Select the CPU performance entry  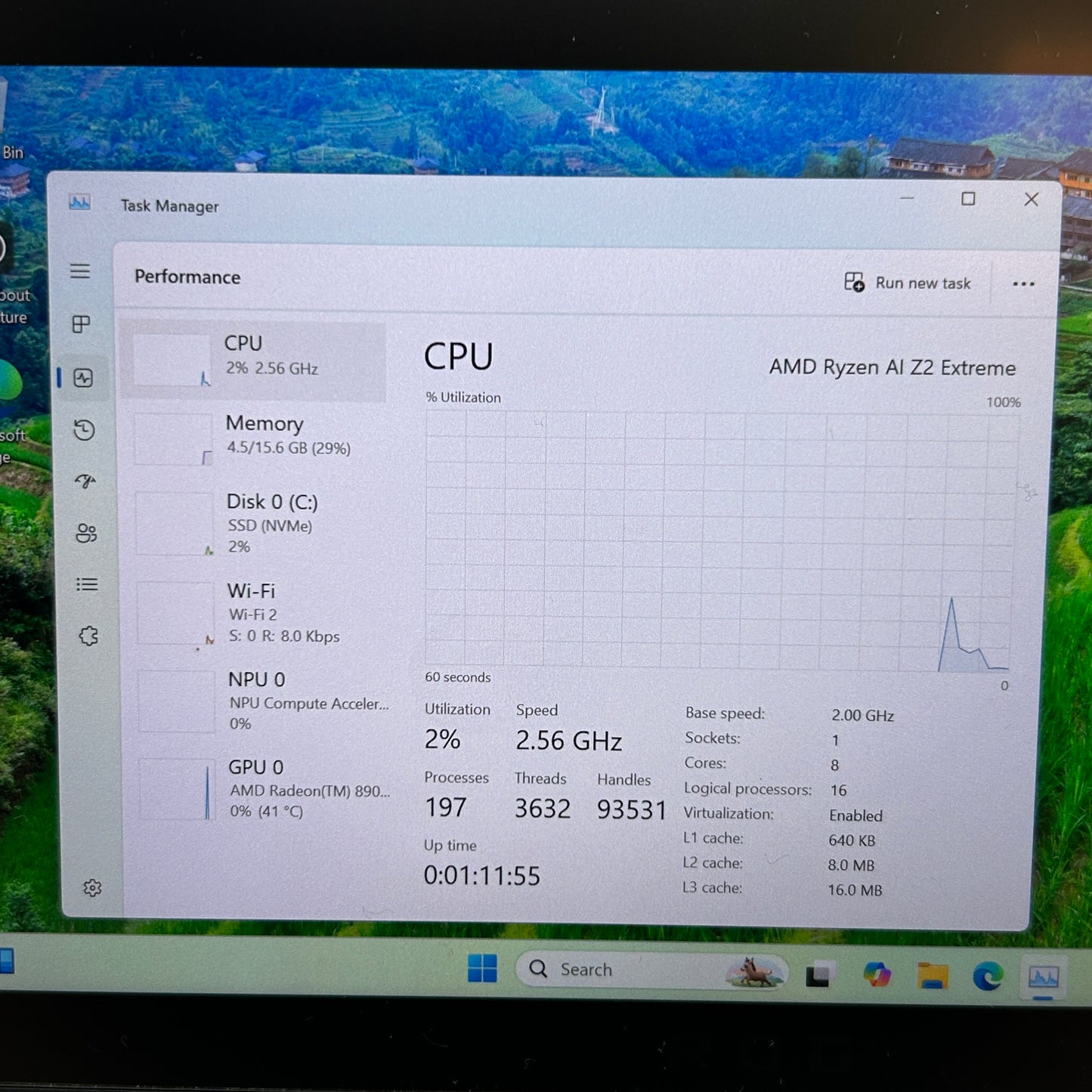253,360
